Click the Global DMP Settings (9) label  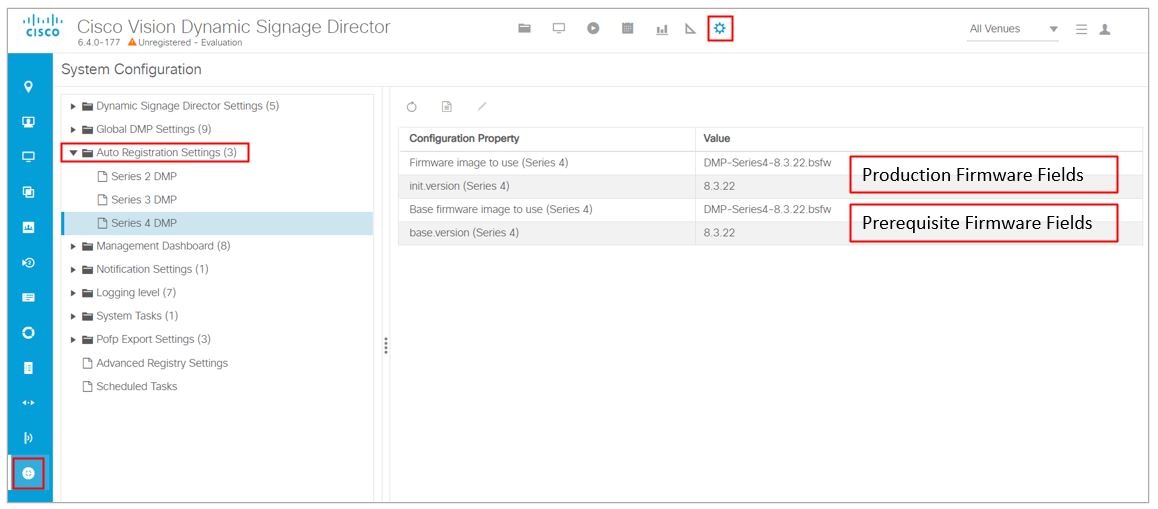[x=154, y=129]
